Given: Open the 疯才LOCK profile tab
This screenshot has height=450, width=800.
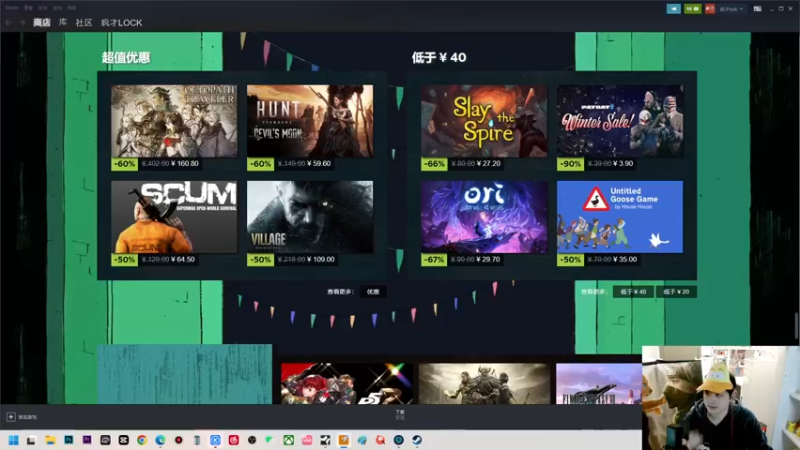Looking at the screenshot, I should tap(121, 22).
